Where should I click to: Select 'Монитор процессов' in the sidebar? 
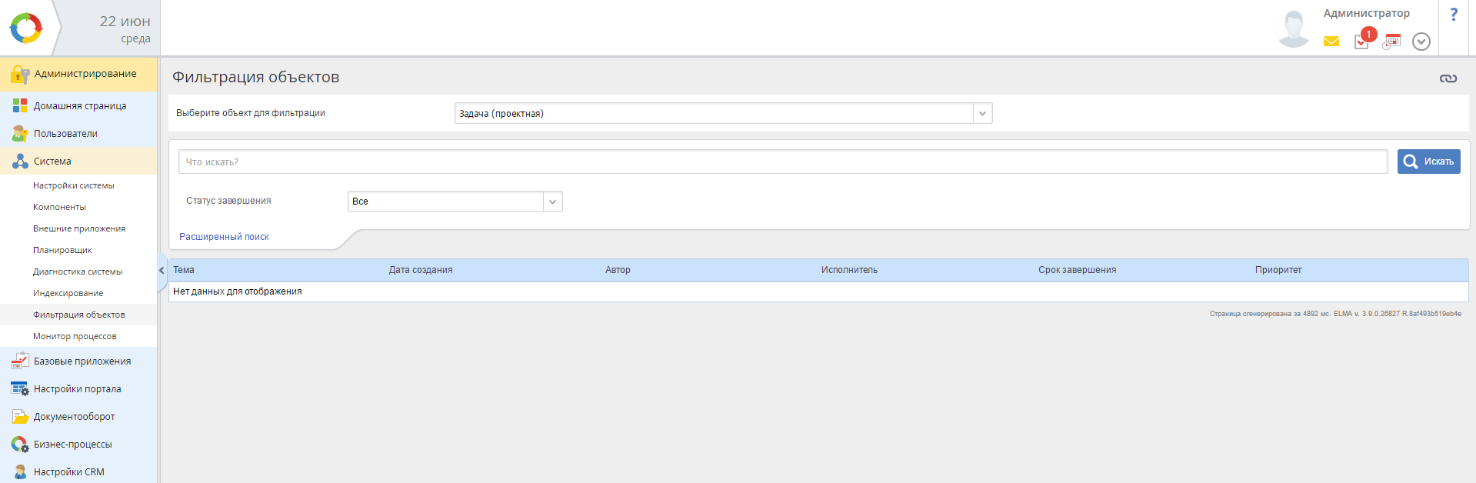(x=74, y=336)
